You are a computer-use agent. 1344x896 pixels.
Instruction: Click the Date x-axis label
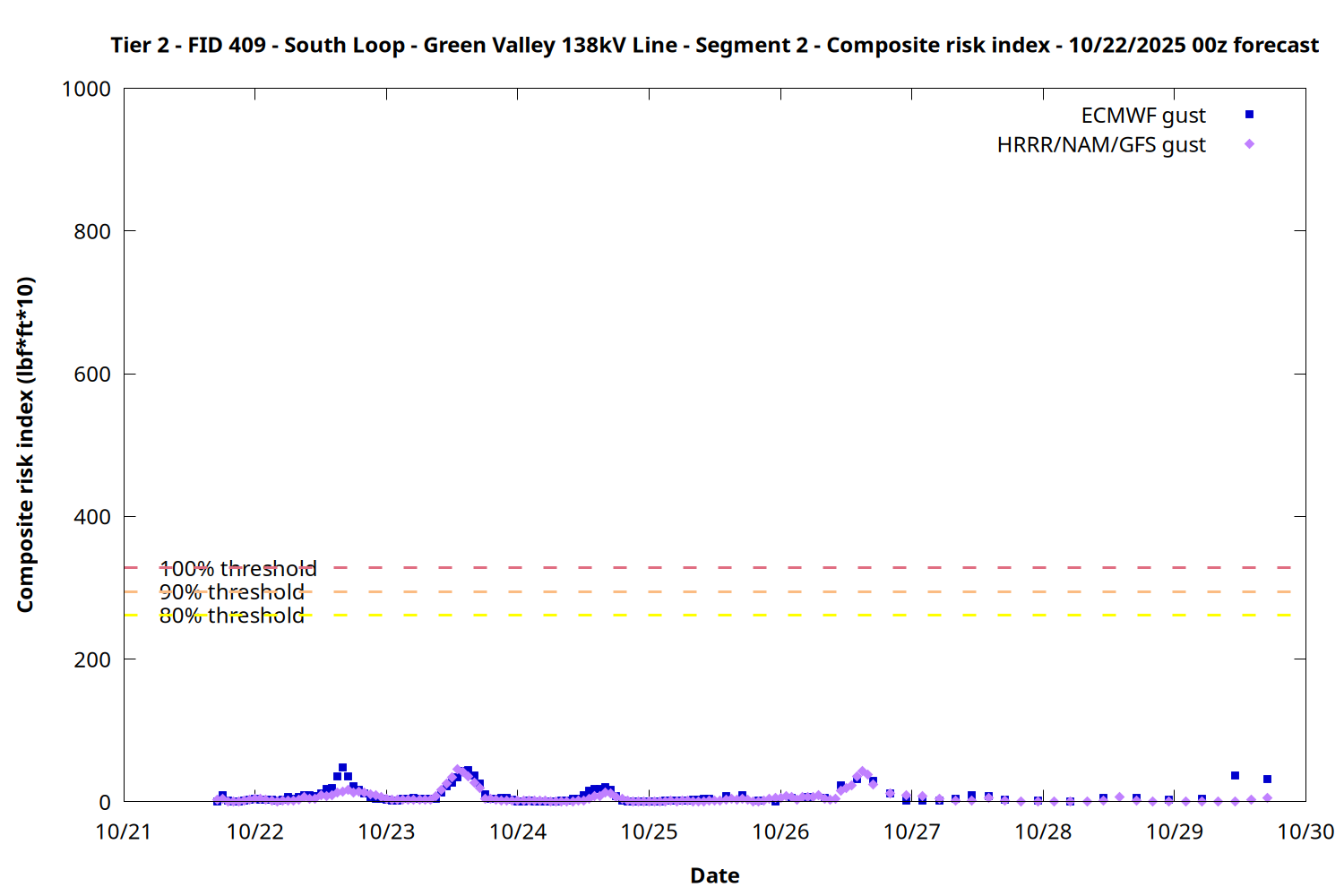[x=714, y=875]
